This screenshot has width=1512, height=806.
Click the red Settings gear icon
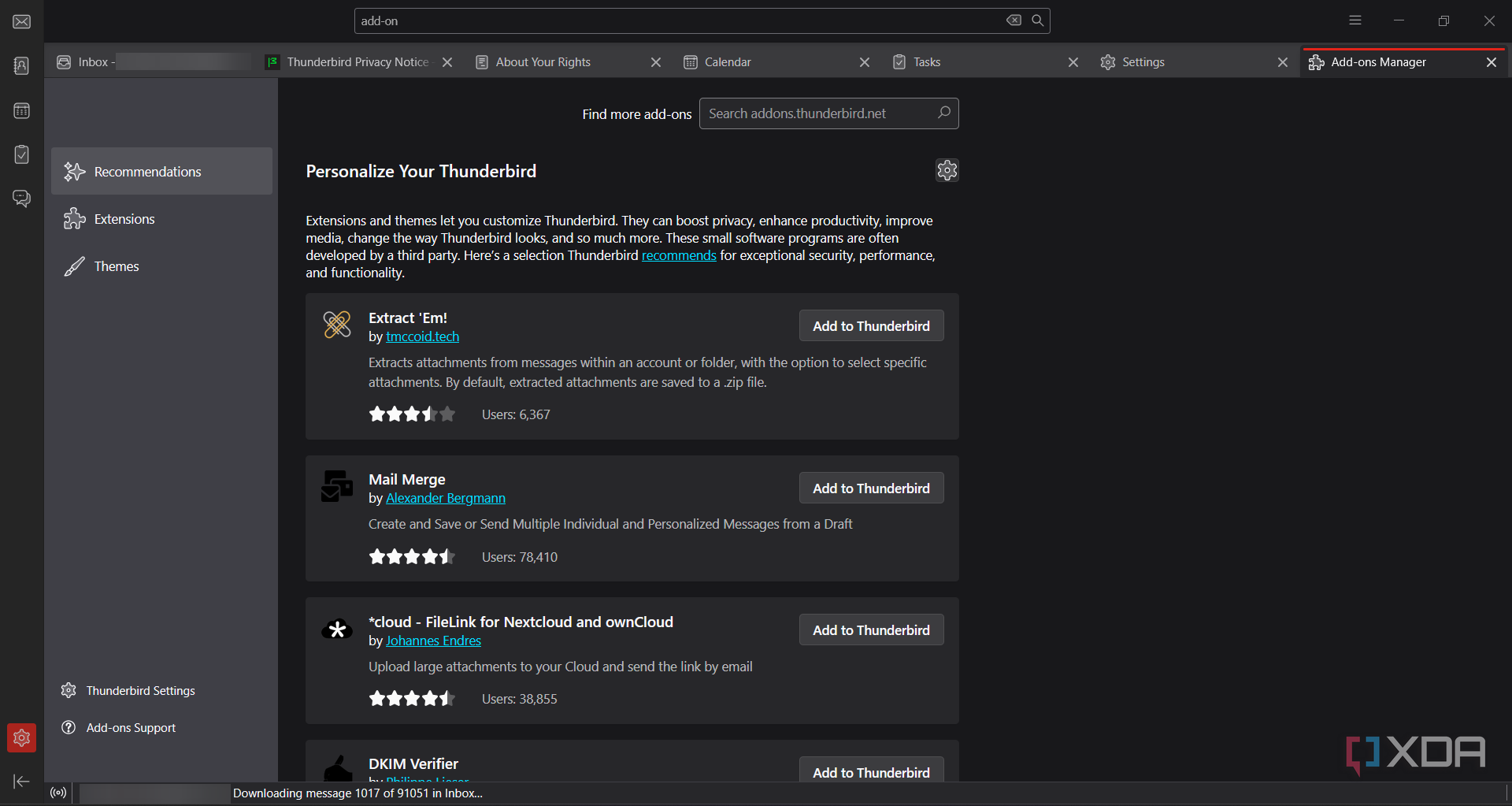click(x=22, y=737)
